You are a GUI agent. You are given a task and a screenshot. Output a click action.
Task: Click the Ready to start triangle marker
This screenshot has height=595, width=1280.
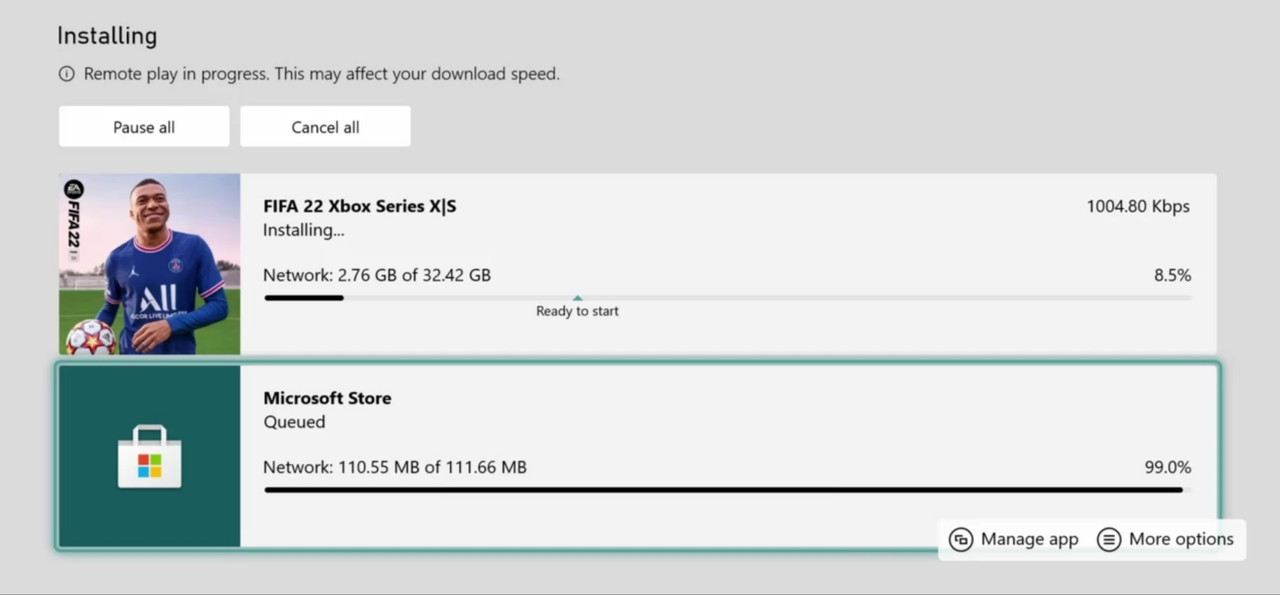(x=577, y=298)
